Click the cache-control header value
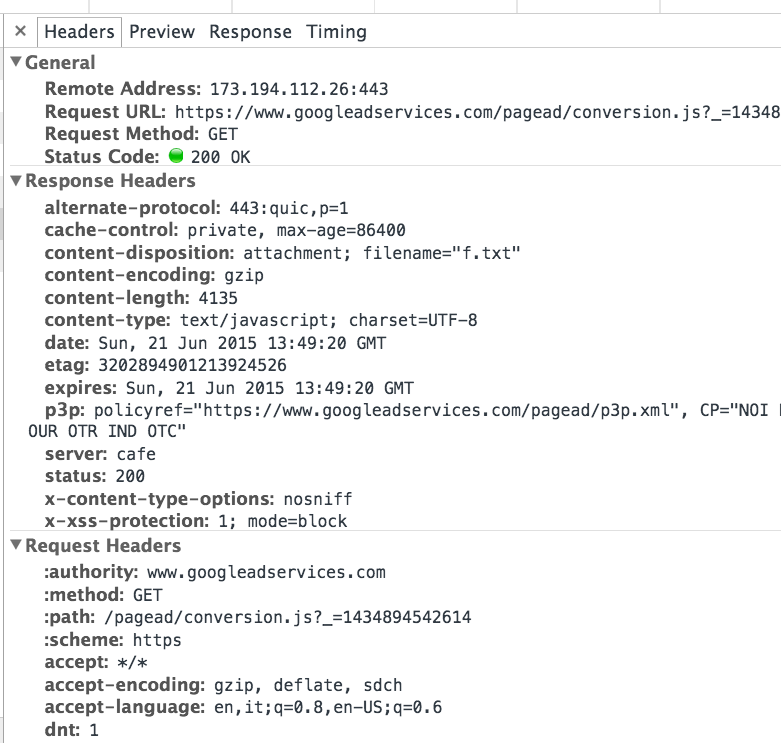This screenshot has width=781, height=743. pyautogui.click(x=296, y=230)
